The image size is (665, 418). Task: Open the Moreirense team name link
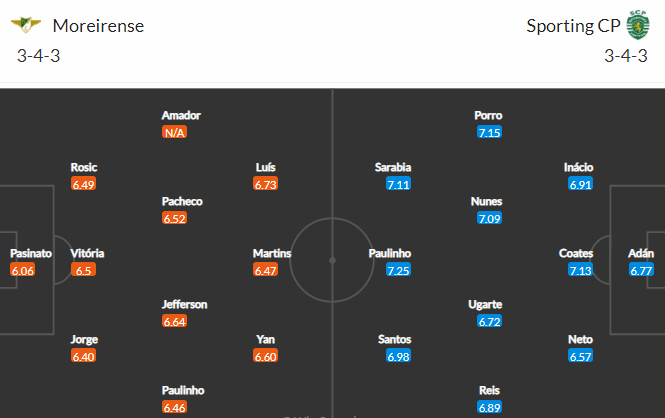pos(98,26)
